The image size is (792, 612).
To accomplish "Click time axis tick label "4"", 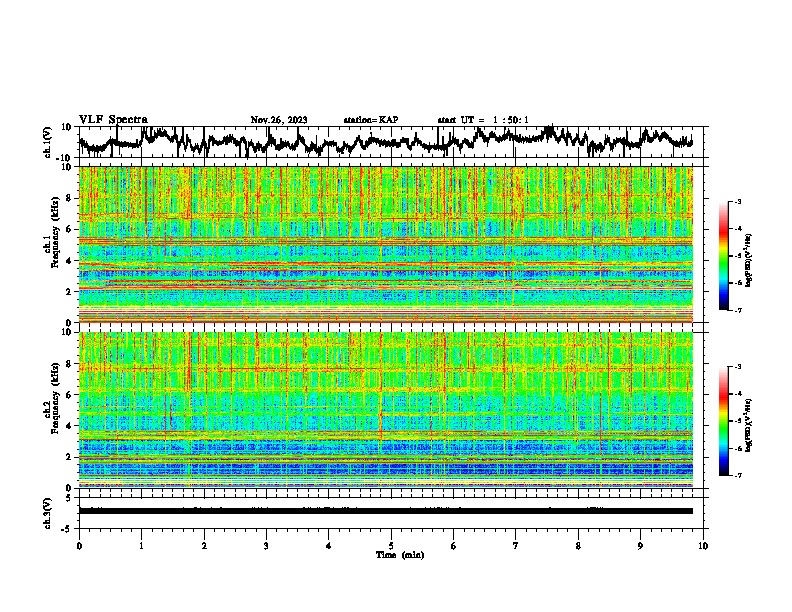I will pyautogui.click(x=328, y=546).
